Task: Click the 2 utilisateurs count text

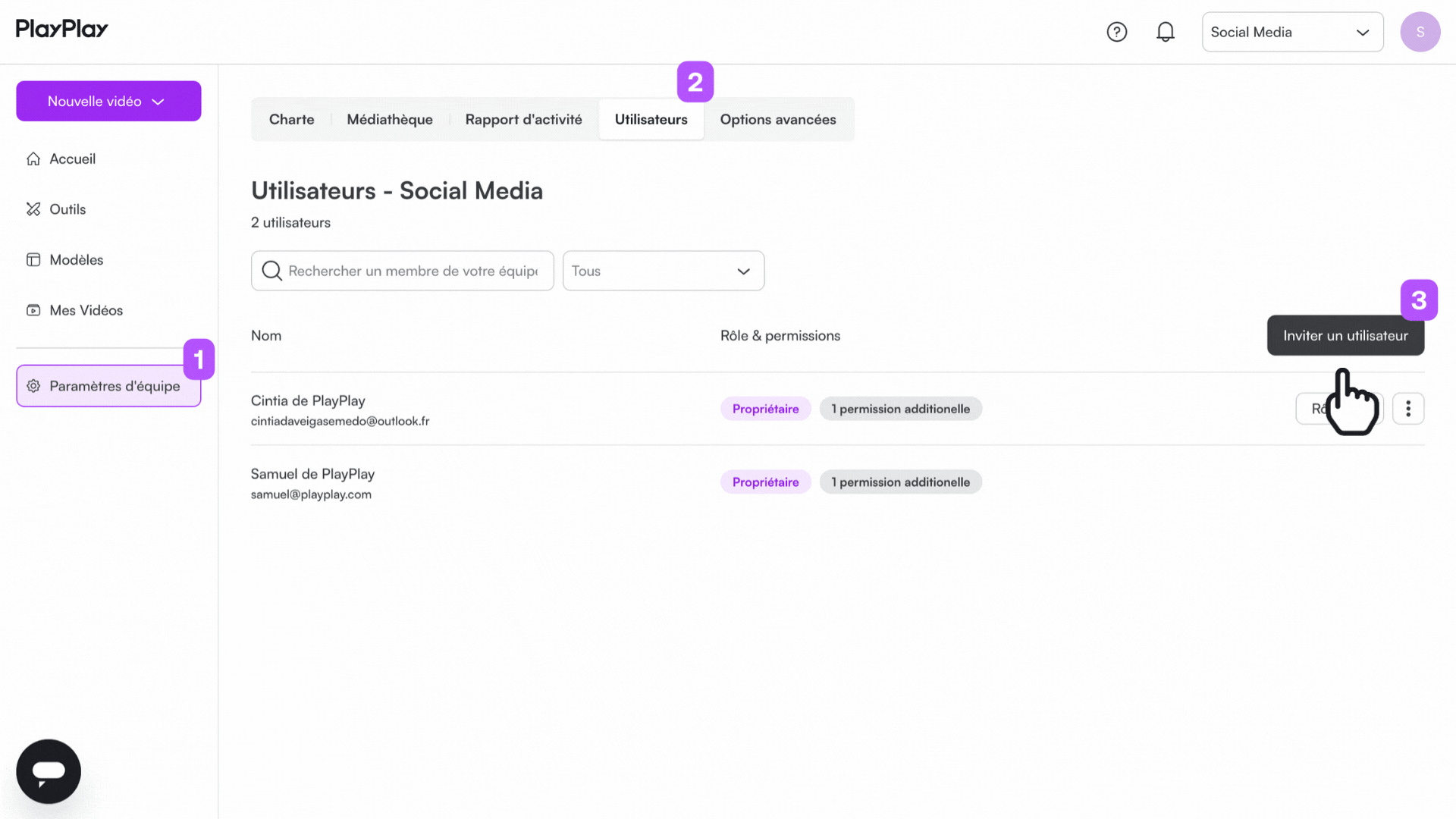Action: click(x=290, y=222)
